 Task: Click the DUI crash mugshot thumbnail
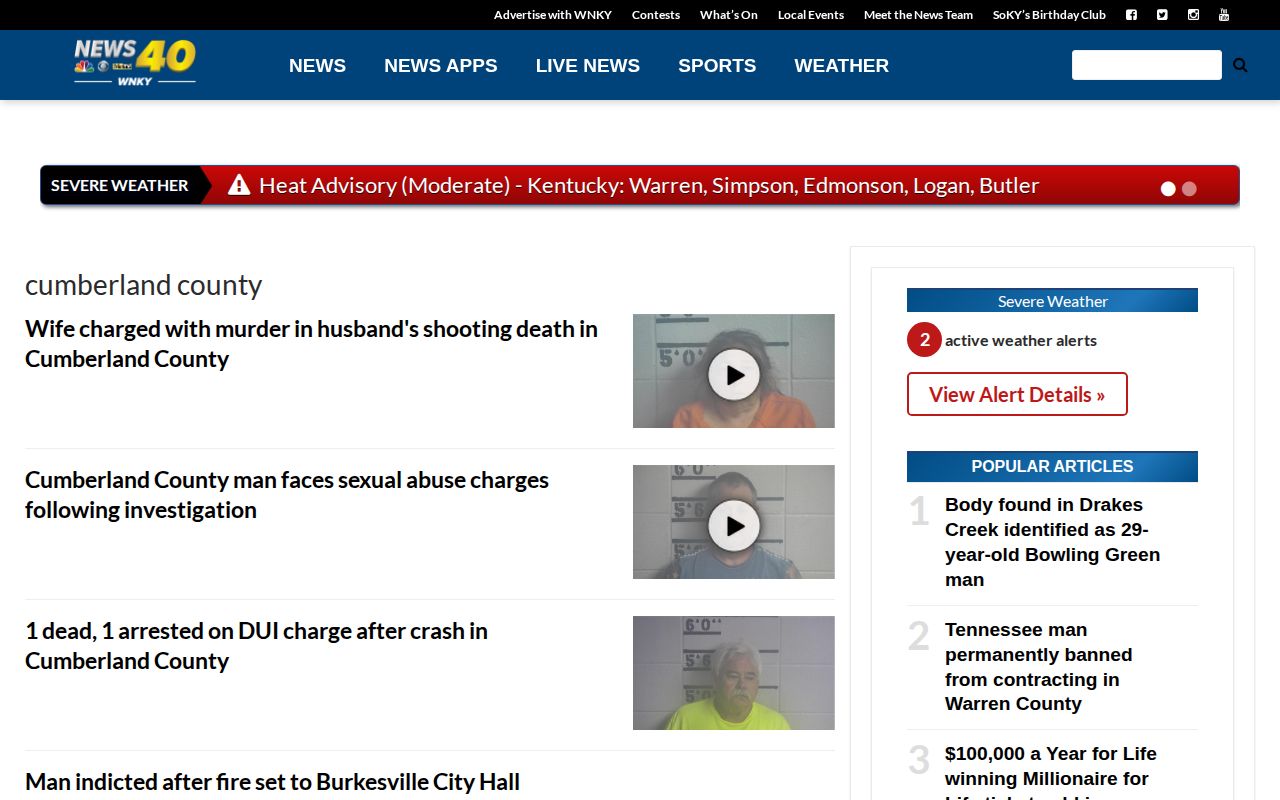(734, 673)
